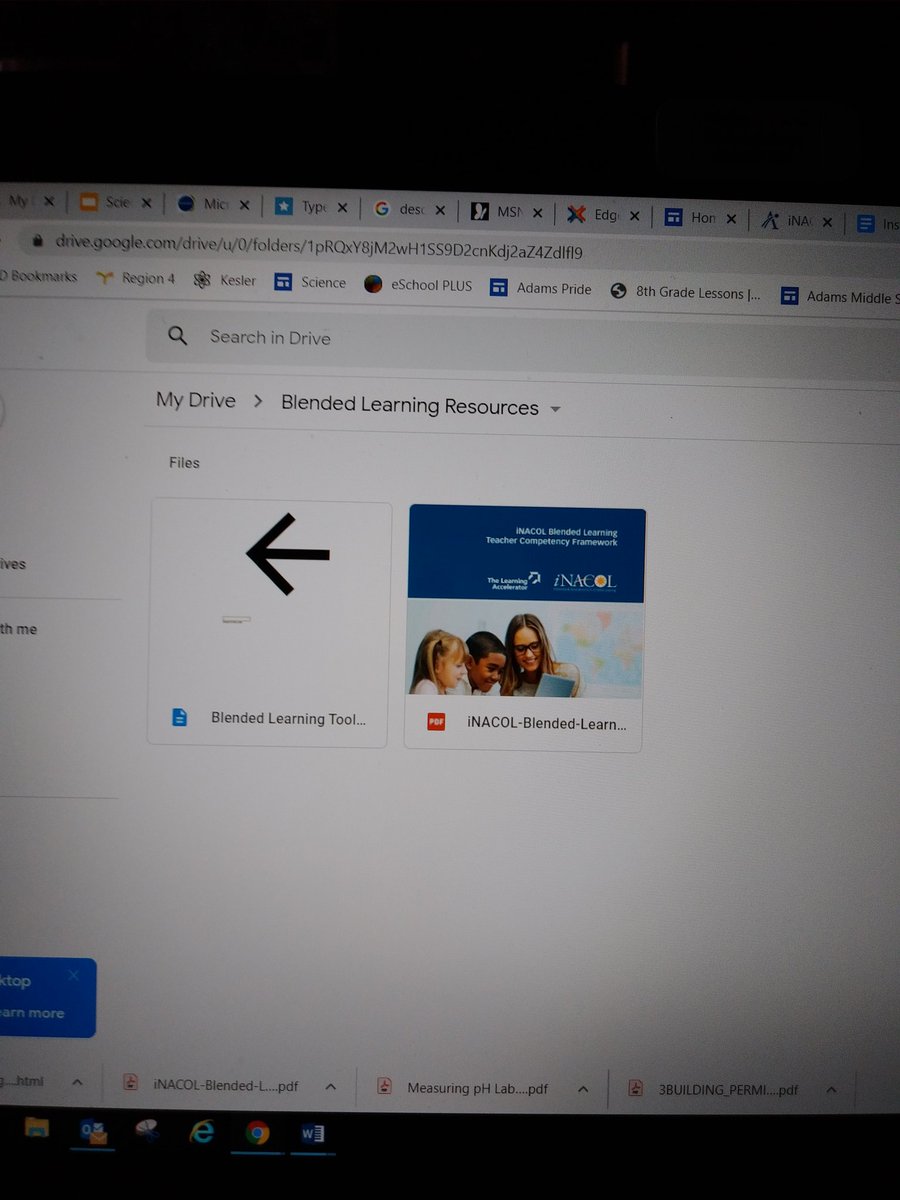Screen dimensions: 900x1200
Task: Select the iNACOL-Blended-Learn file name
Action: click(x=547, y=723)
